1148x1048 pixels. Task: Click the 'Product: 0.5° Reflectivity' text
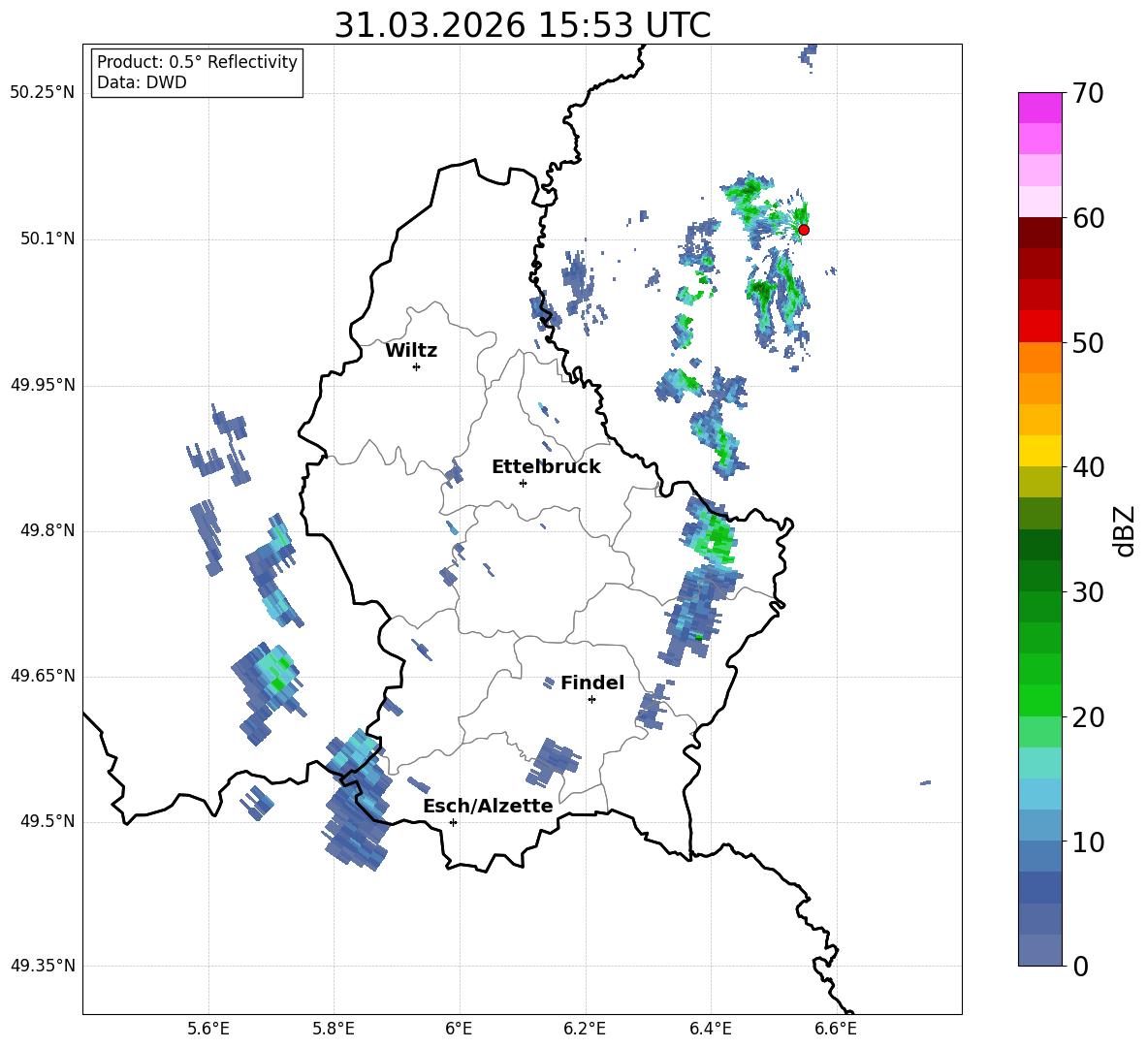click(x=197, y=62)
